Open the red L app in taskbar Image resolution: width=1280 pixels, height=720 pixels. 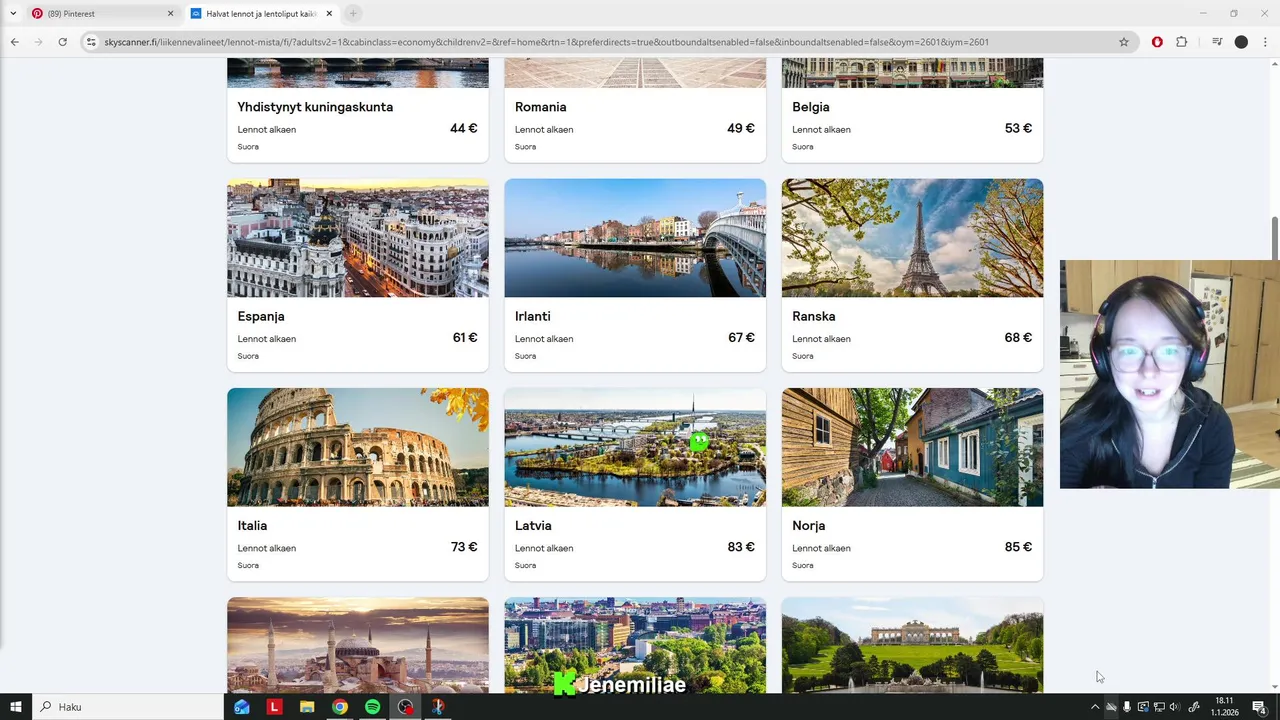(x=274, y=707)
